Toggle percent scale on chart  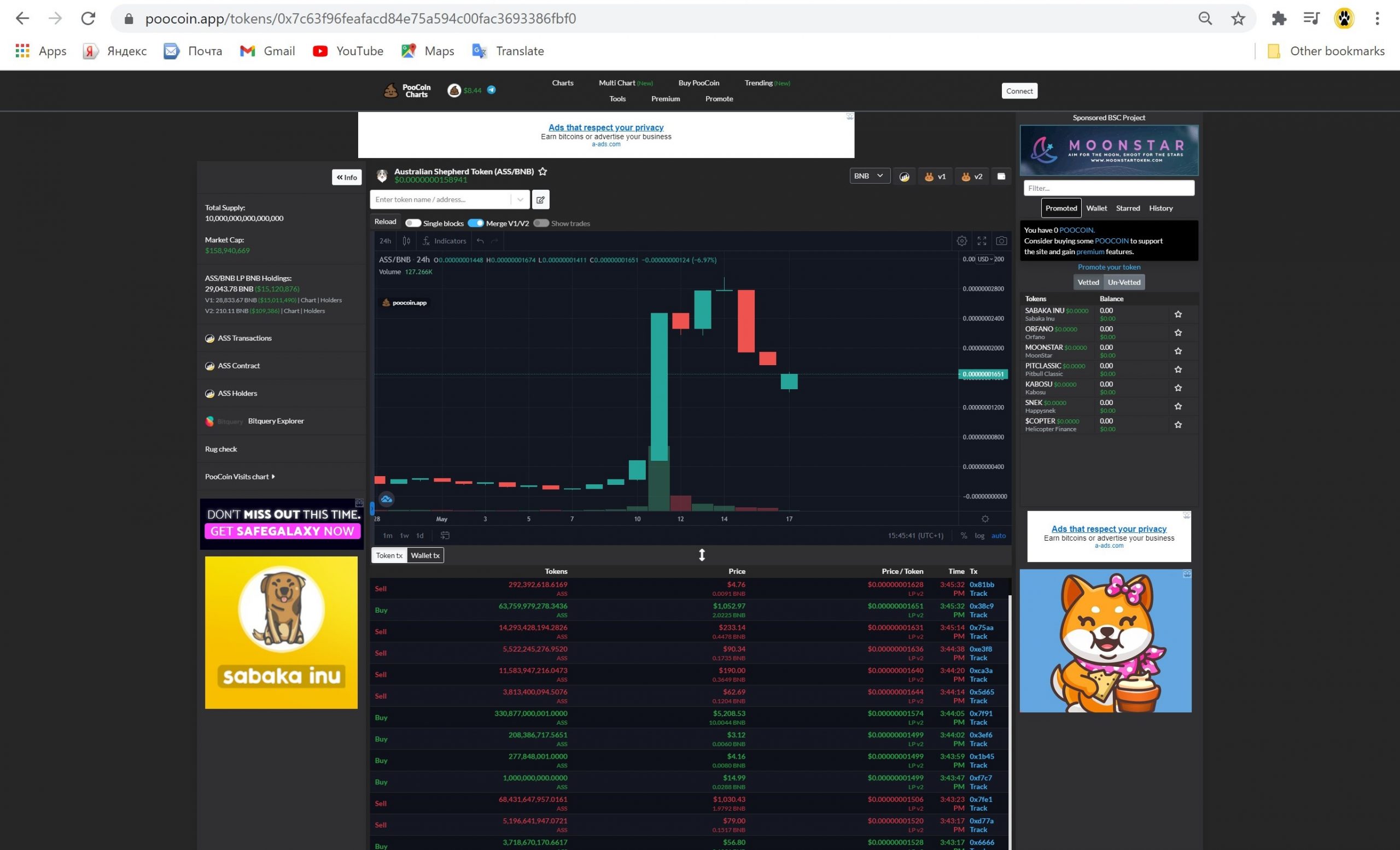[964, 536]
